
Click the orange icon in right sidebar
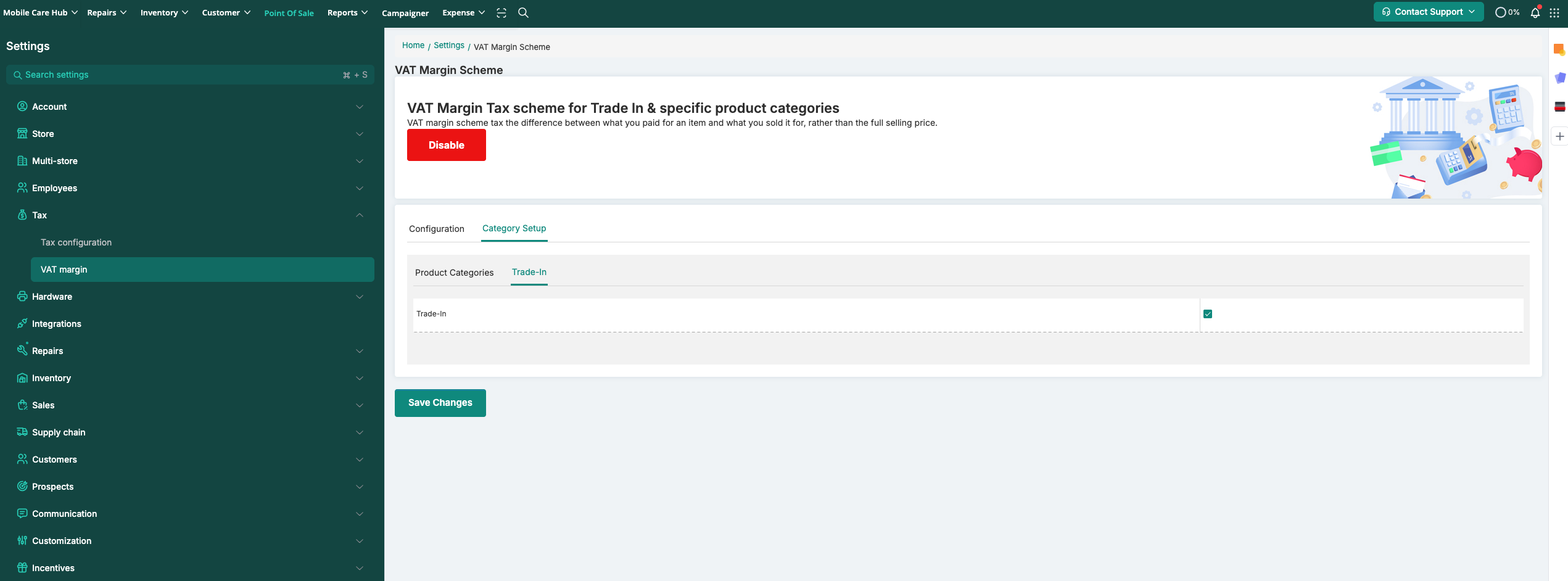(x=1559, y=49)
